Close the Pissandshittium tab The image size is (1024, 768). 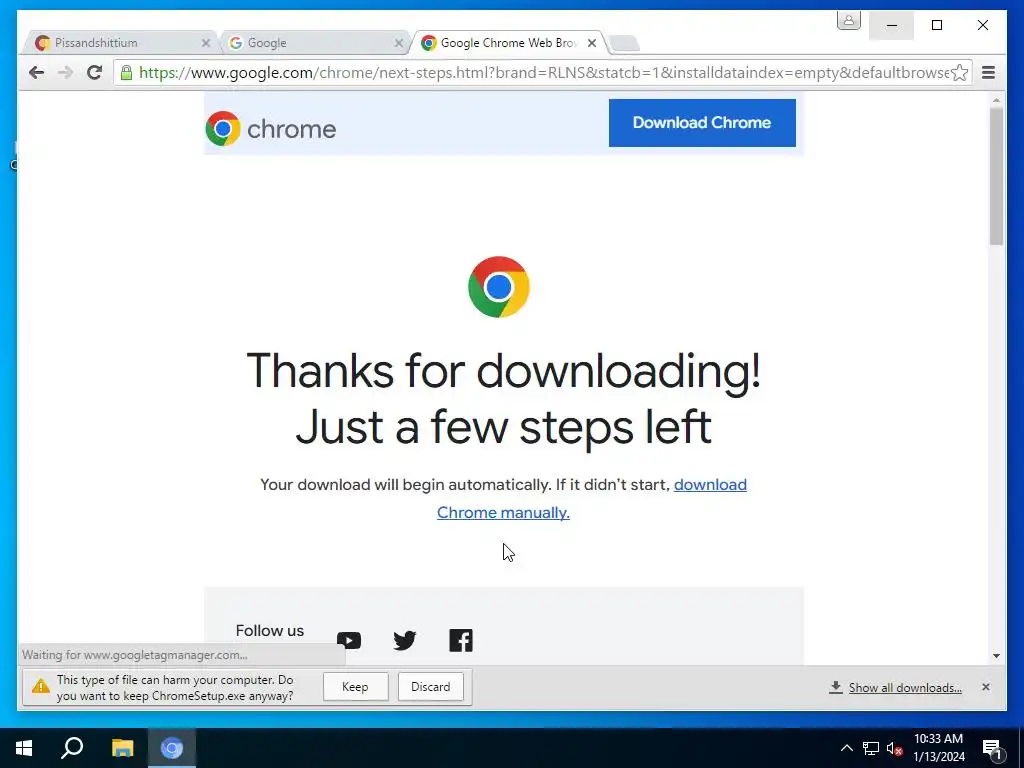pos(206,43)
